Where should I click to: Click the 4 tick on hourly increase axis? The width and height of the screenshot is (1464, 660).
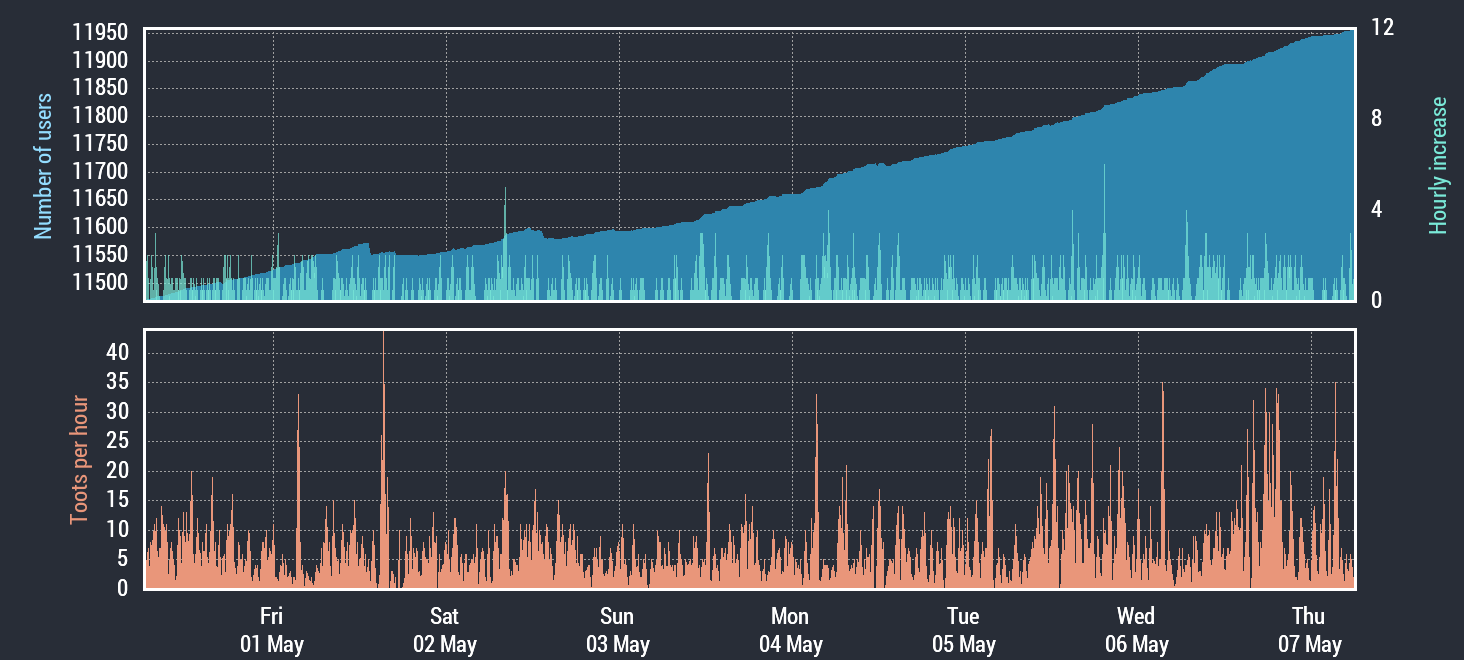[x=1377, y=210]
